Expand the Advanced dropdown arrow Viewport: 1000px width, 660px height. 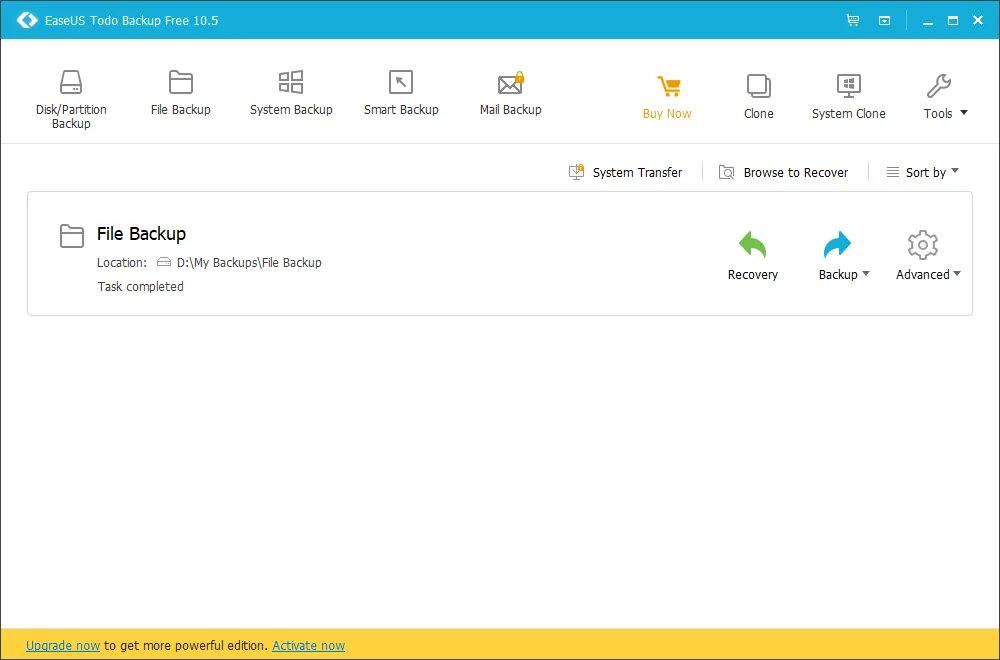956,274
